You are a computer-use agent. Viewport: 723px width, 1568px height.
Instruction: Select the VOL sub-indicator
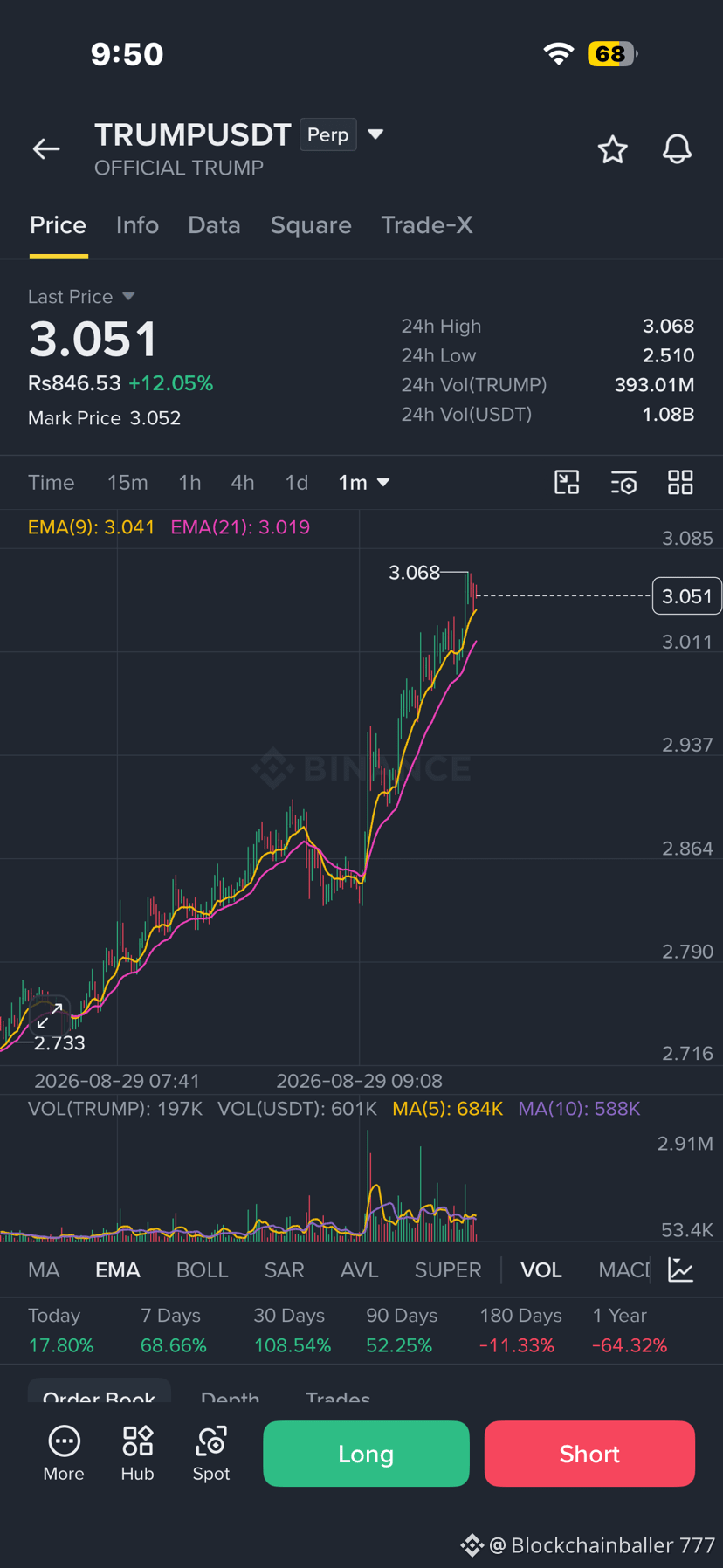(x=541, y=1270)
